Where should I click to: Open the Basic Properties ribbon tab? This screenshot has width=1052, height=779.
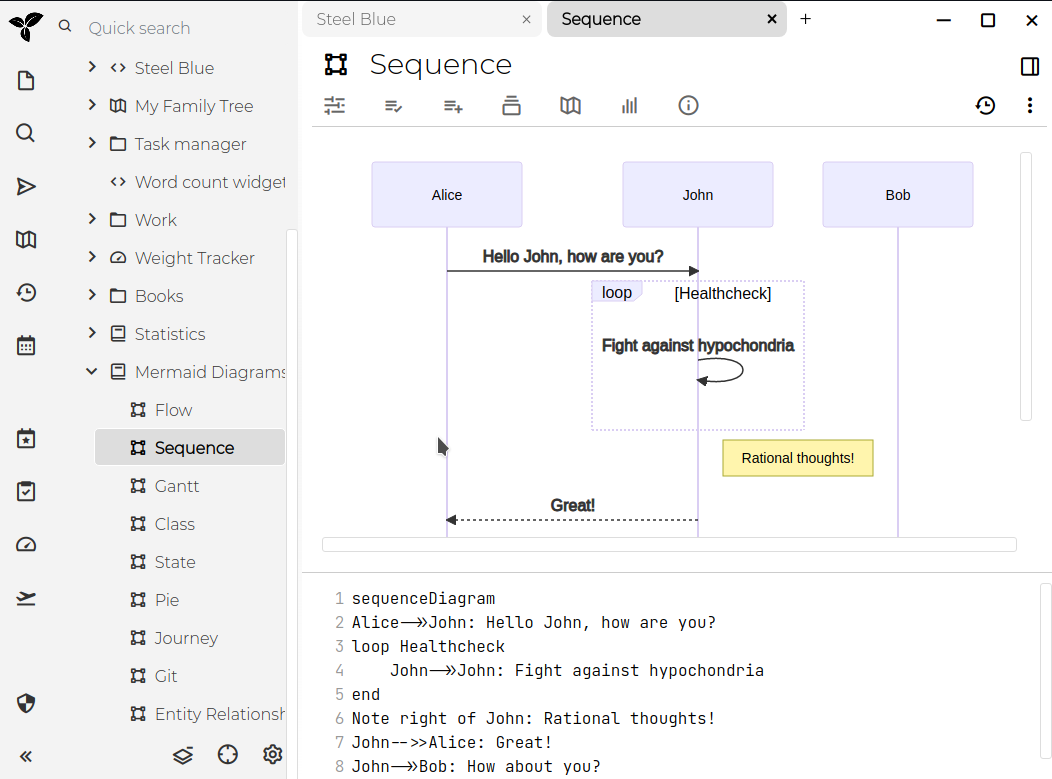tap(335, 106)
